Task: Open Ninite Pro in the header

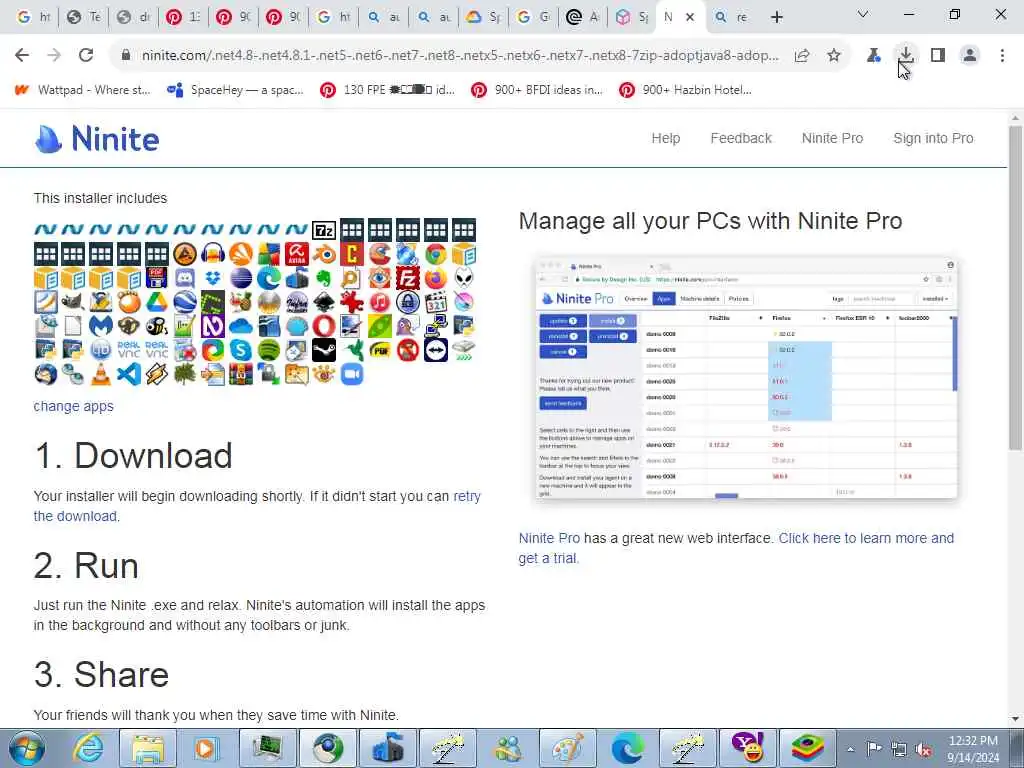Action: click(x=832, y=138)
